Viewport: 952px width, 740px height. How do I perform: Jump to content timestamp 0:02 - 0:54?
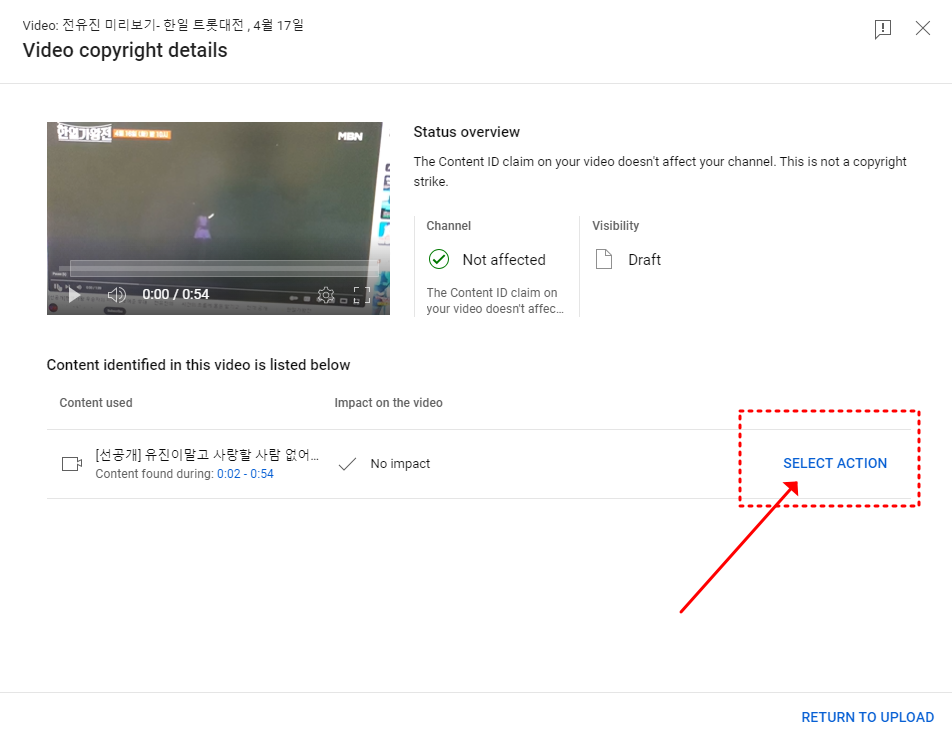(245, 474)
